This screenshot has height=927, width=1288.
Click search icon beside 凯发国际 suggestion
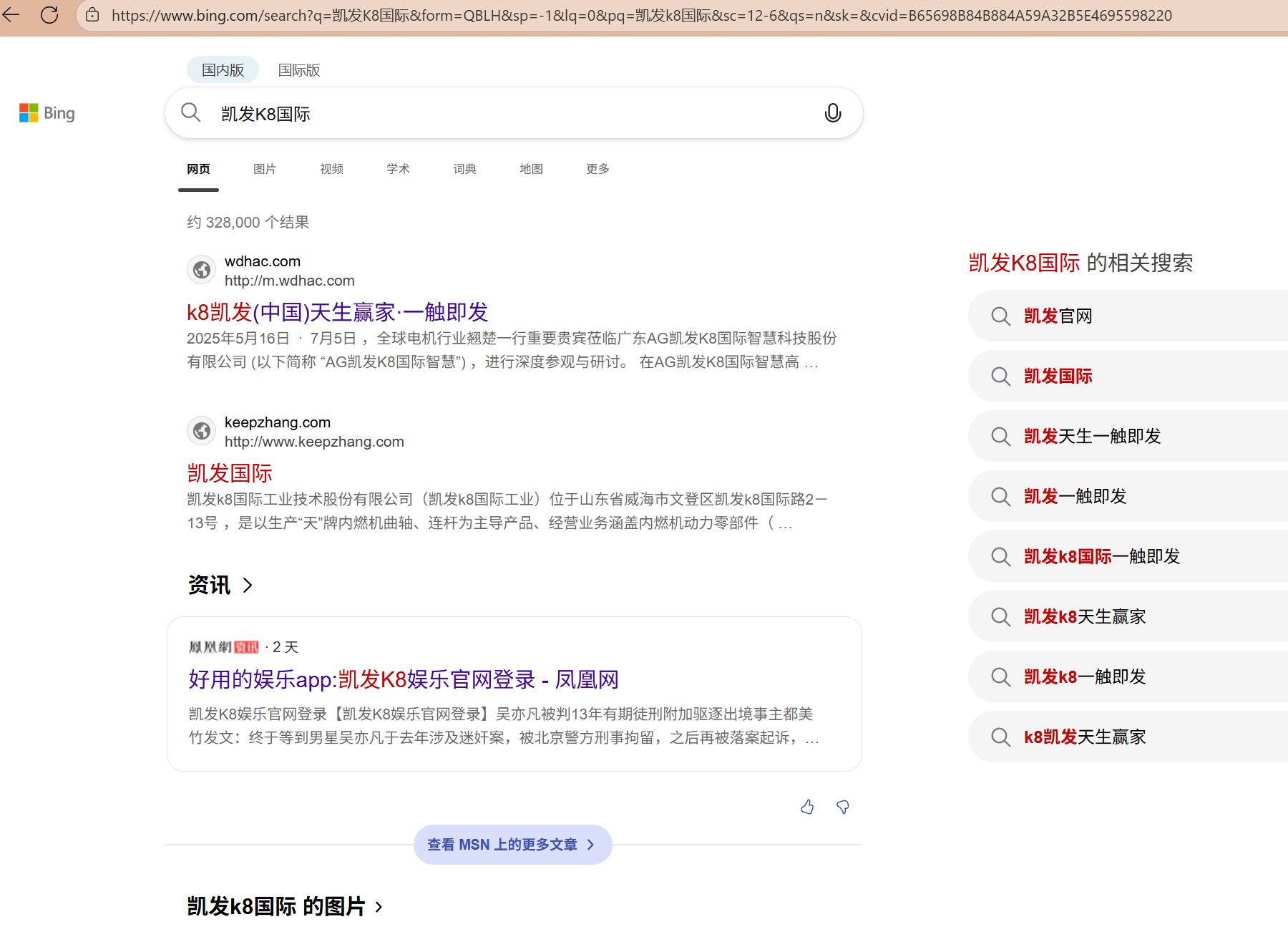(x=1000, y=377)
